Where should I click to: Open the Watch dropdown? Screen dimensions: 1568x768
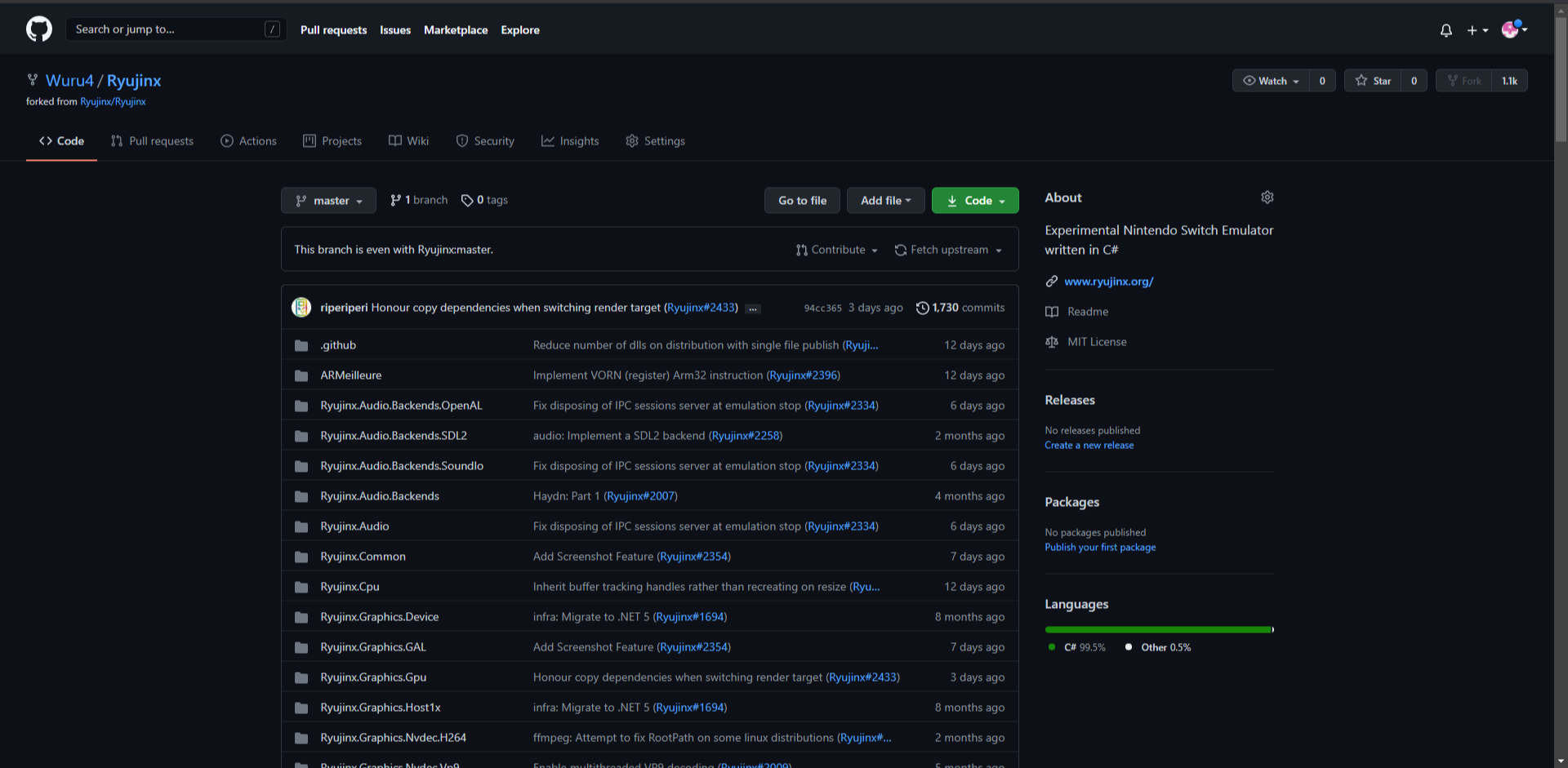1271,81
